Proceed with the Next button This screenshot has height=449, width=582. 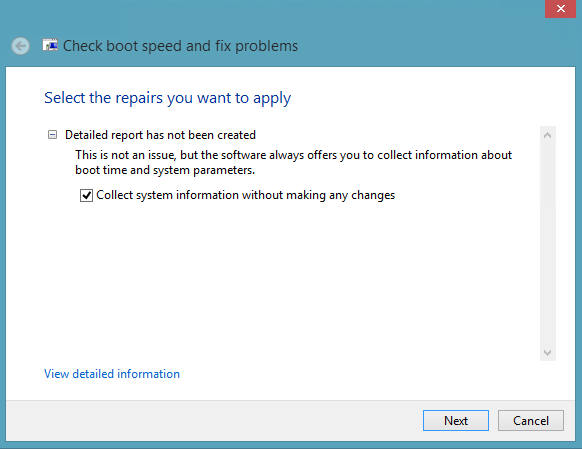click(456, 420)
